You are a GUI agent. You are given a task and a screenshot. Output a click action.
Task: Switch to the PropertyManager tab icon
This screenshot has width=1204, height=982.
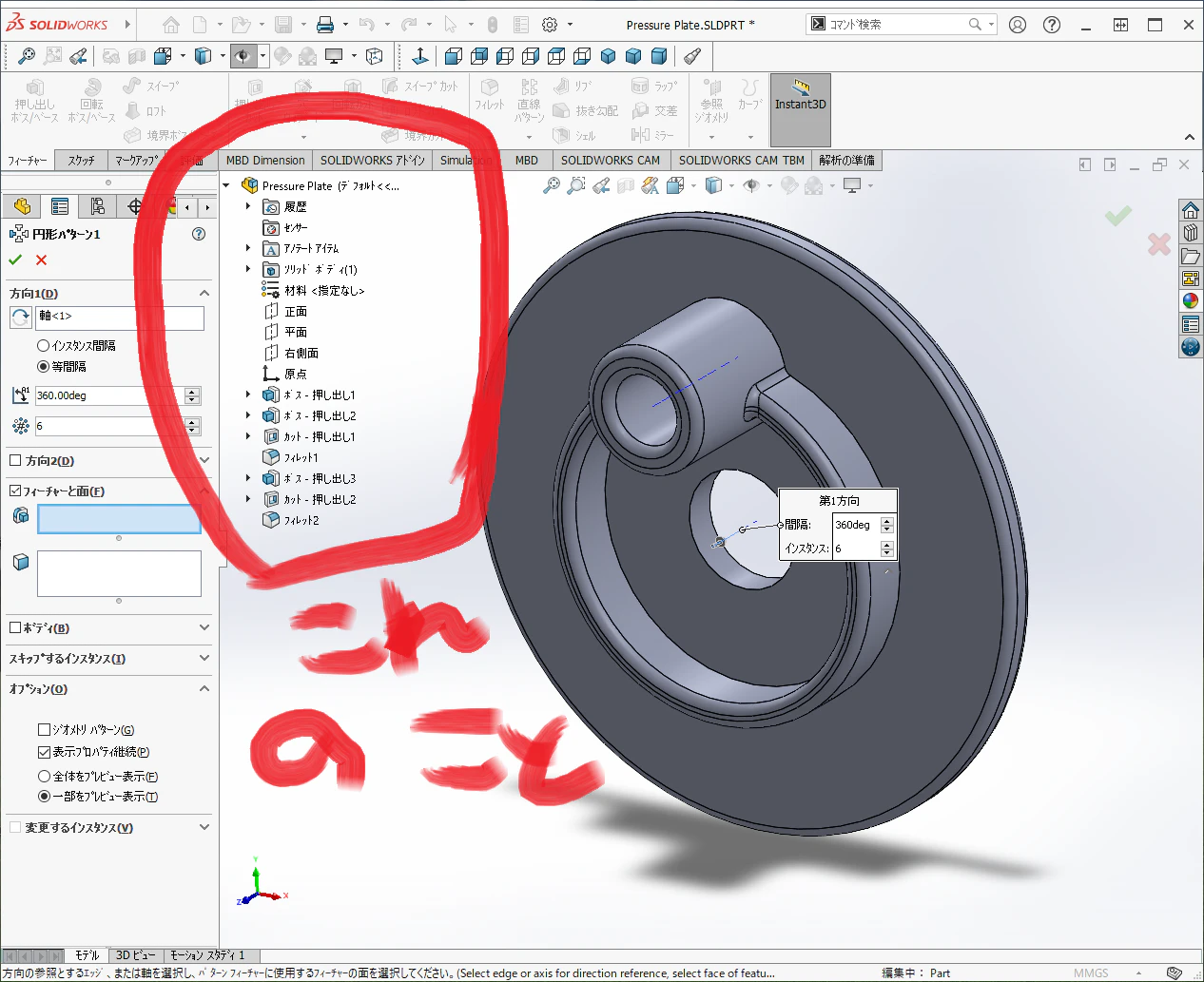click(x=60, y=206)
